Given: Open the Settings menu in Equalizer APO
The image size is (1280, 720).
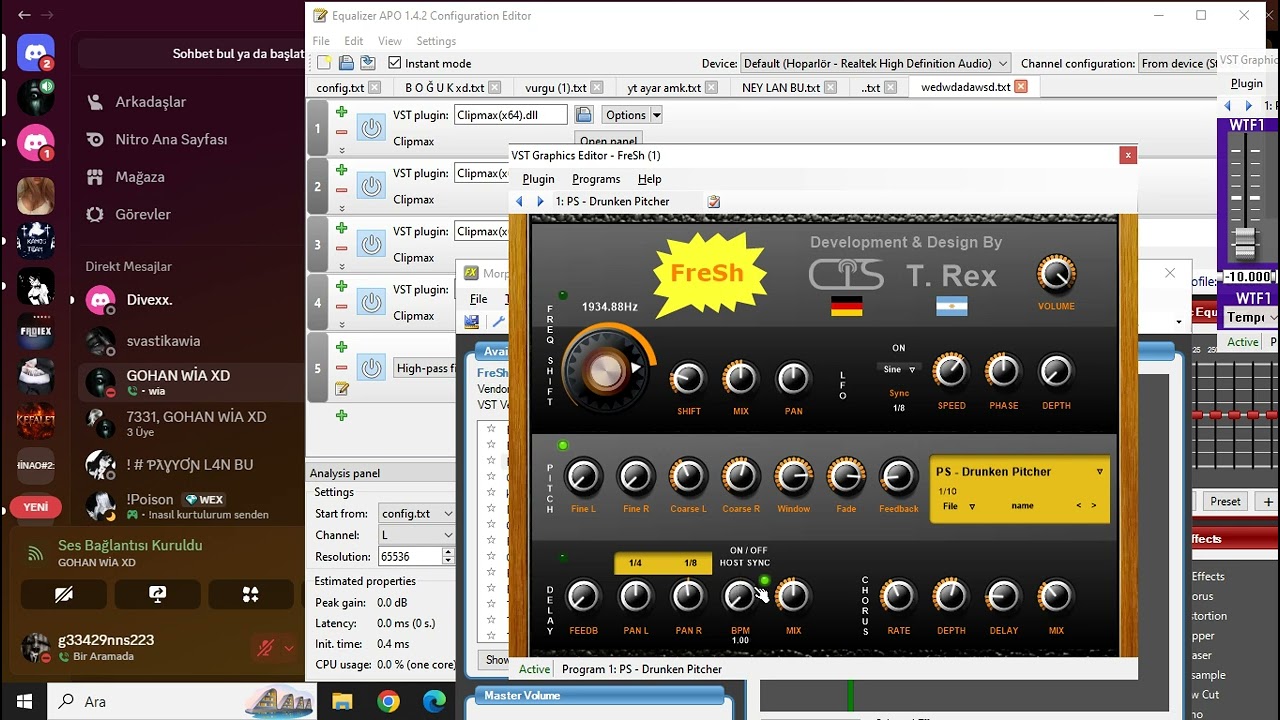Looking at the screenshot, I should 436,41.
